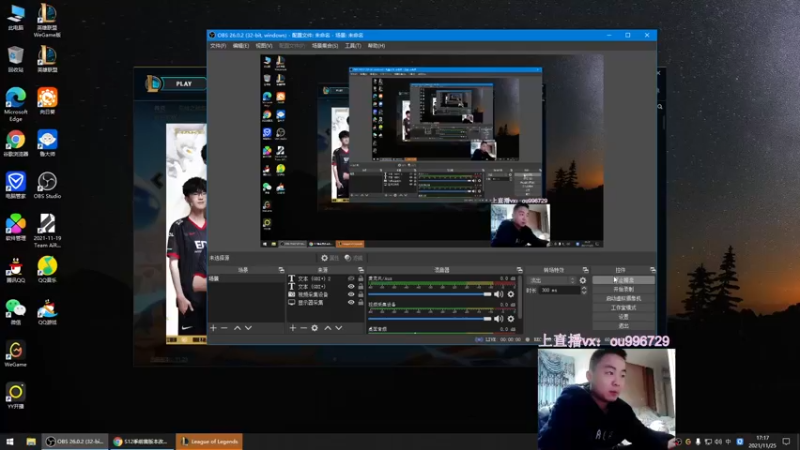Undock the 转场特效 panel via its float icon
The width and height of the screenshot is (800, 450).
(585, 269)
